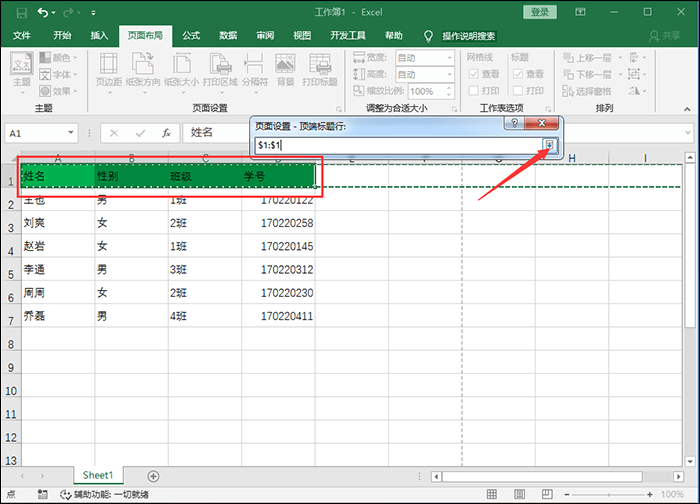Expand the formula bar
700x504 pixels.
(688, 133)
